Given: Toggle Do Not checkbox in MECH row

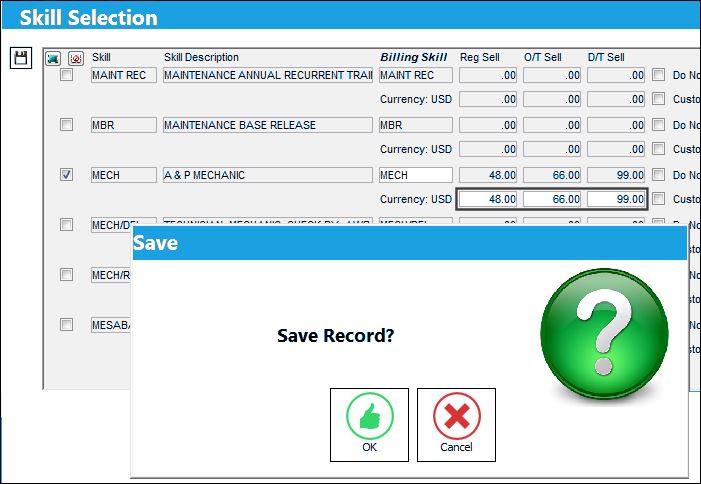Looking at the screenshot, I should point(659,174).
